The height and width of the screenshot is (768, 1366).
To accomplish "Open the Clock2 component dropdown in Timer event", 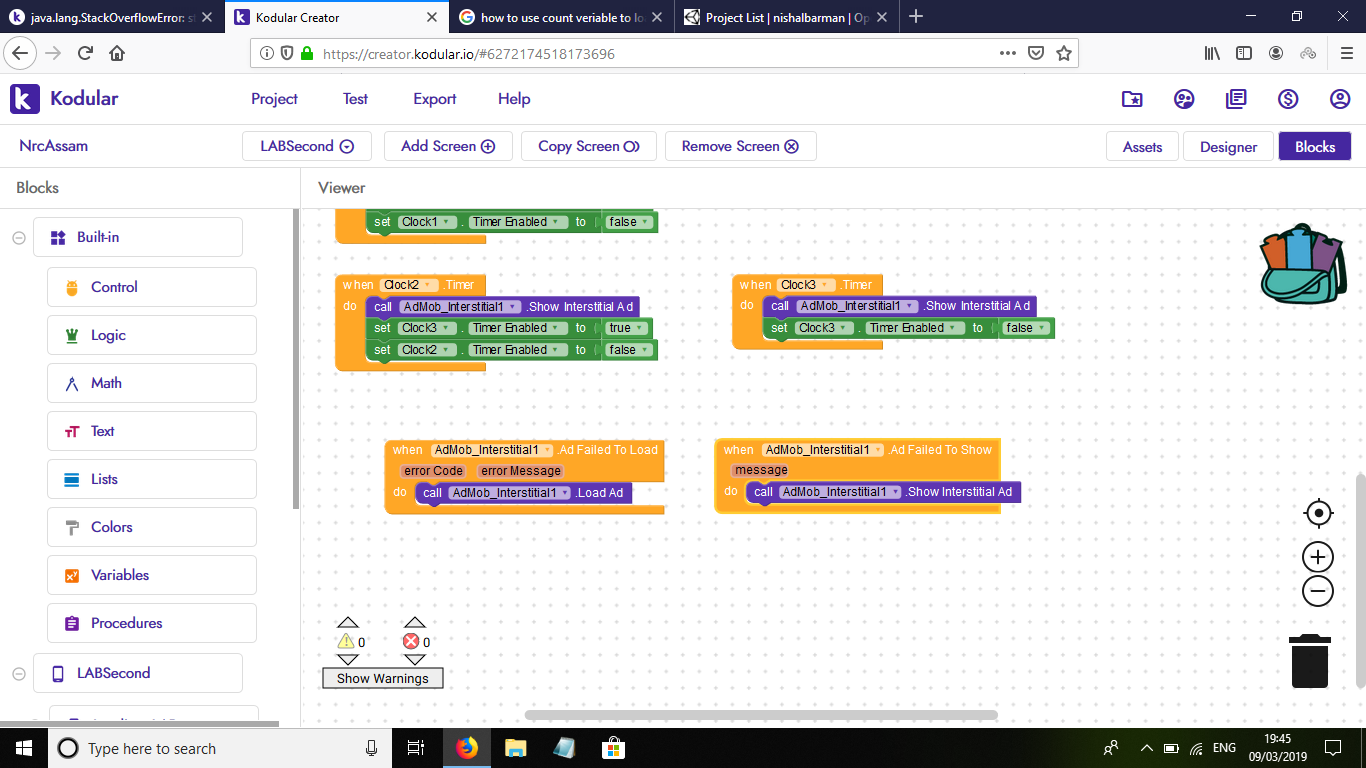I will (x=409, y=285).
